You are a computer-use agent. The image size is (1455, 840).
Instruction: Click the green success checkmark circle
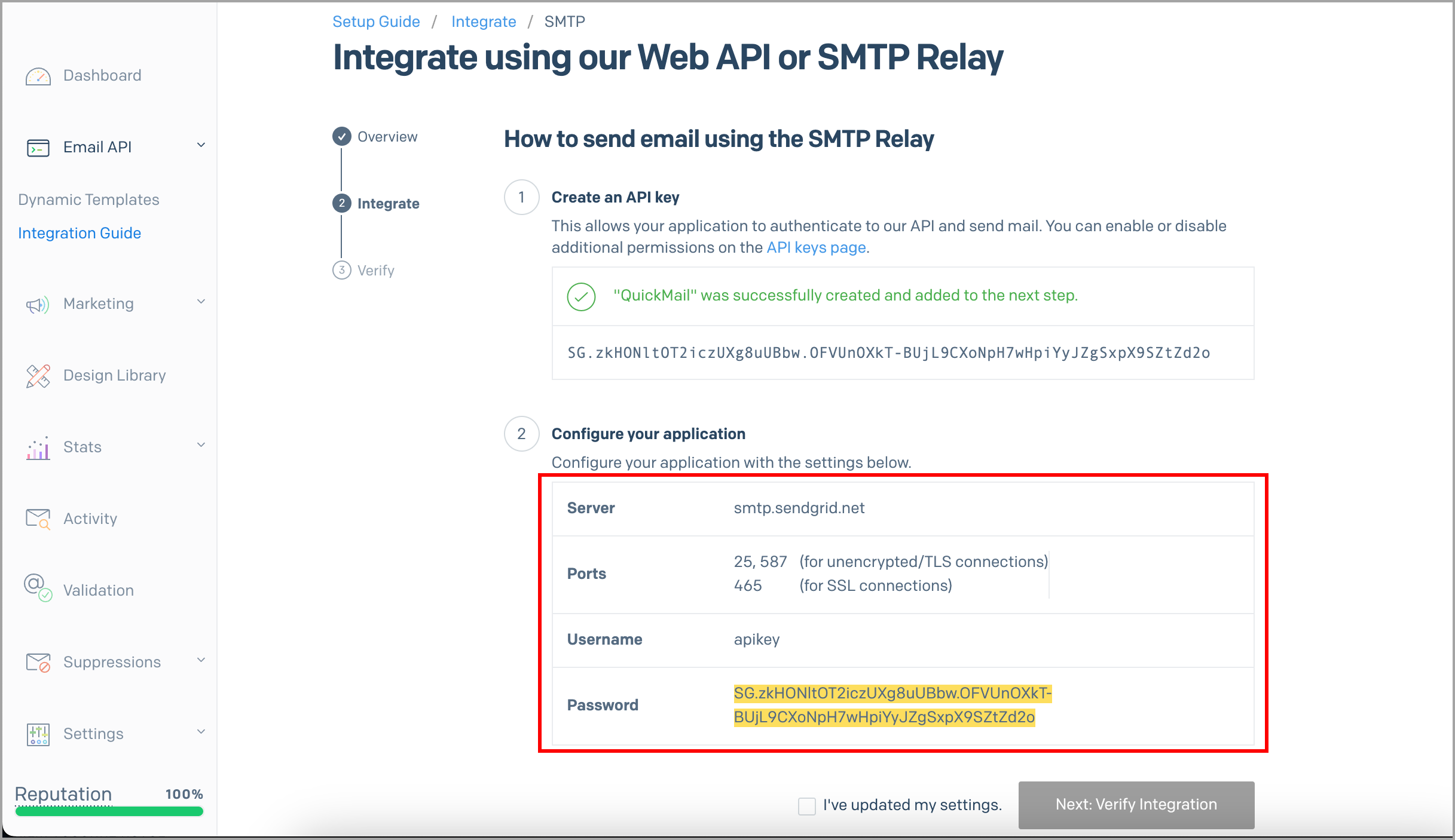coord(581,297)
